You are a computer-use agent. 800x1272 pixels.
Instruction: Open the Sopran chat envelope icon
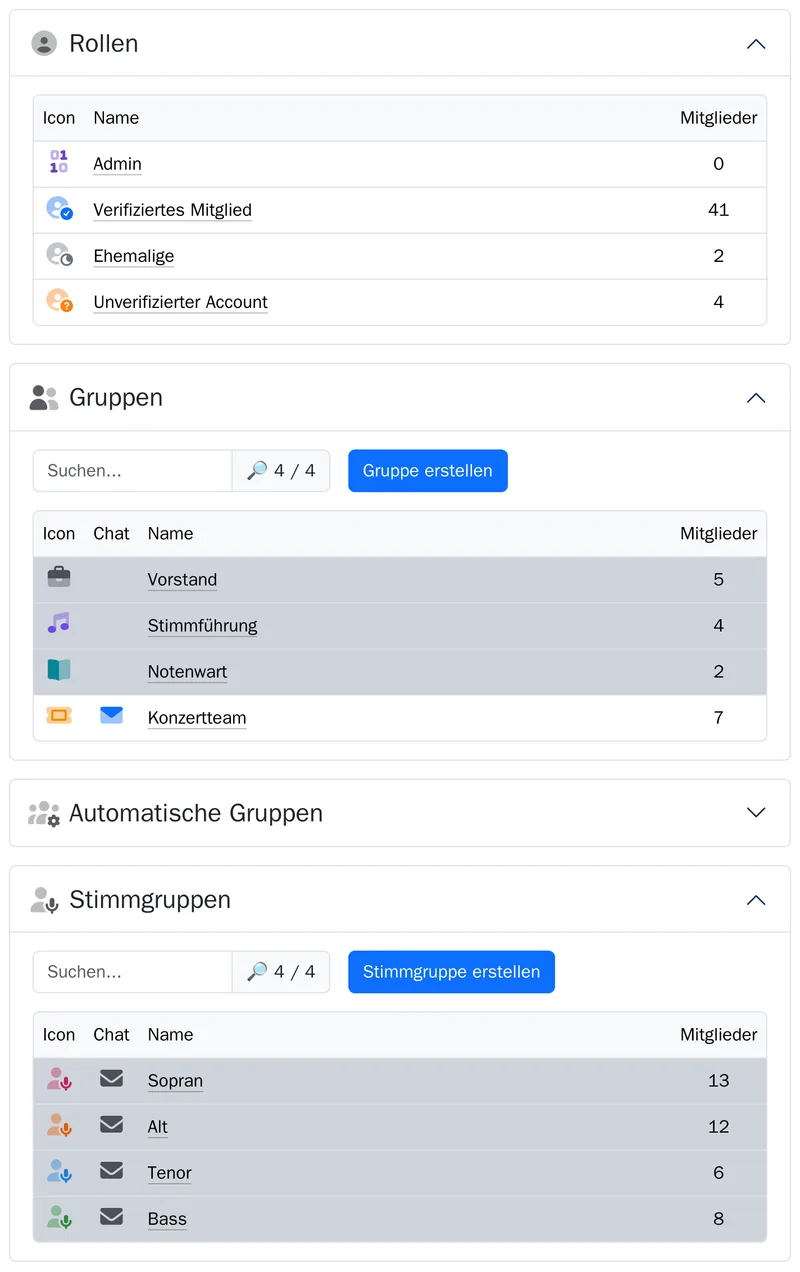click(x=111, y=1078)
